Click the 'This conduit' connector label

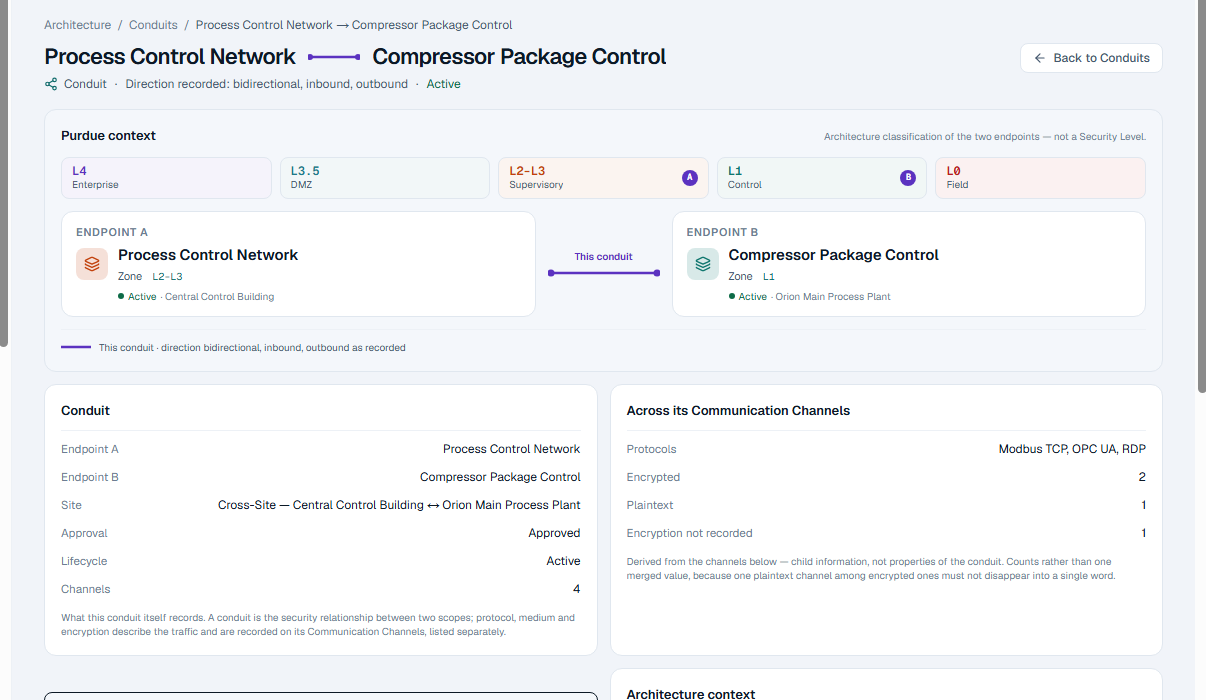pos(603,257)
